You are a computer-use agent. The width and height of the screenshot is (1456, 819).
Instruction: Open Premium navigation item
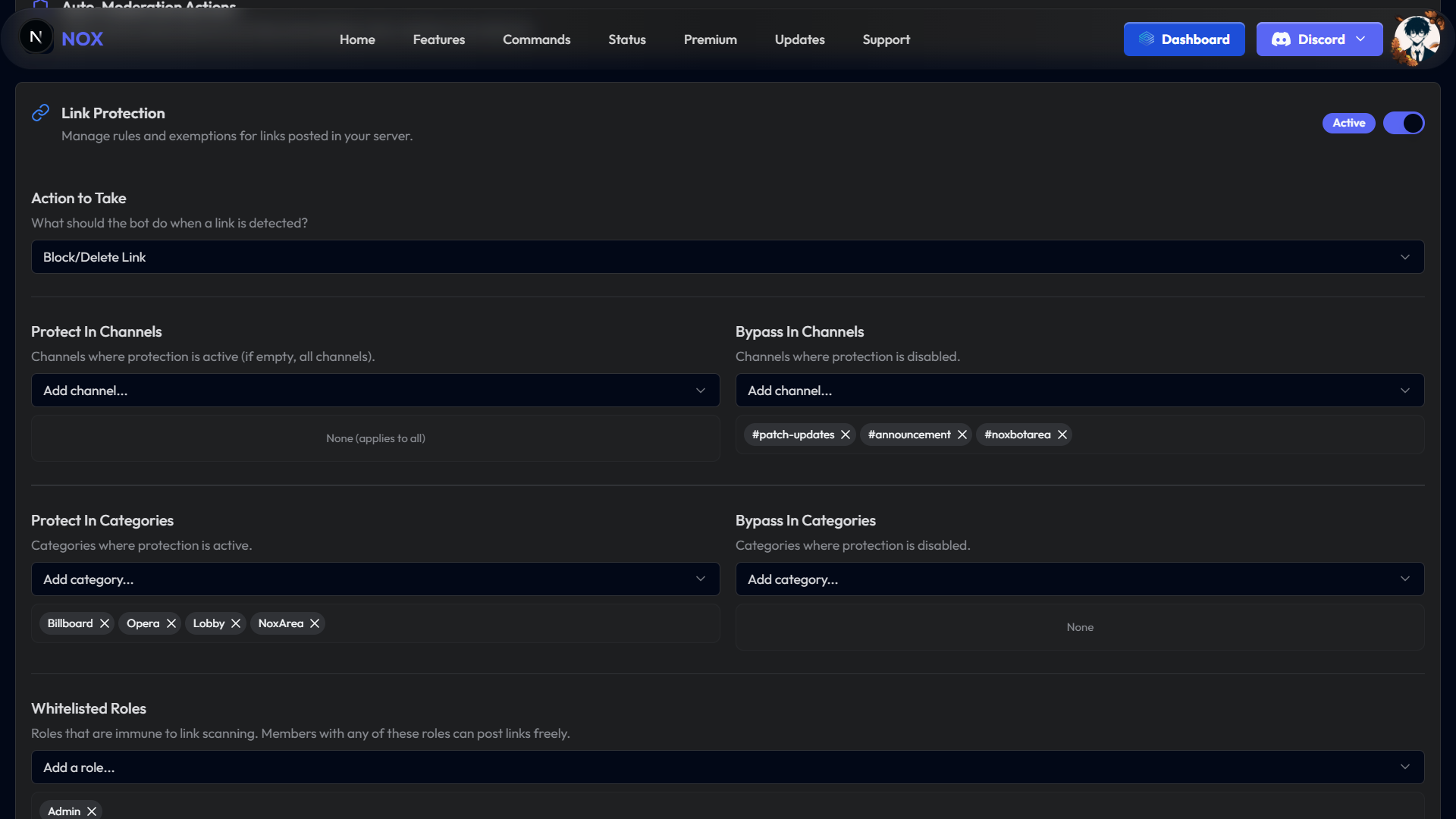pyautogui.click(x=711, y=39)
